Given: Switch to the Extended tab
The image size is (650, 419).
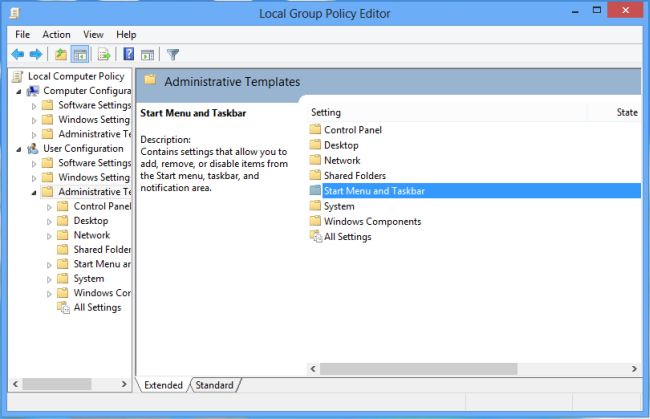Looking at the screenshot, I should pyautogui.click(x=163, y=385).
